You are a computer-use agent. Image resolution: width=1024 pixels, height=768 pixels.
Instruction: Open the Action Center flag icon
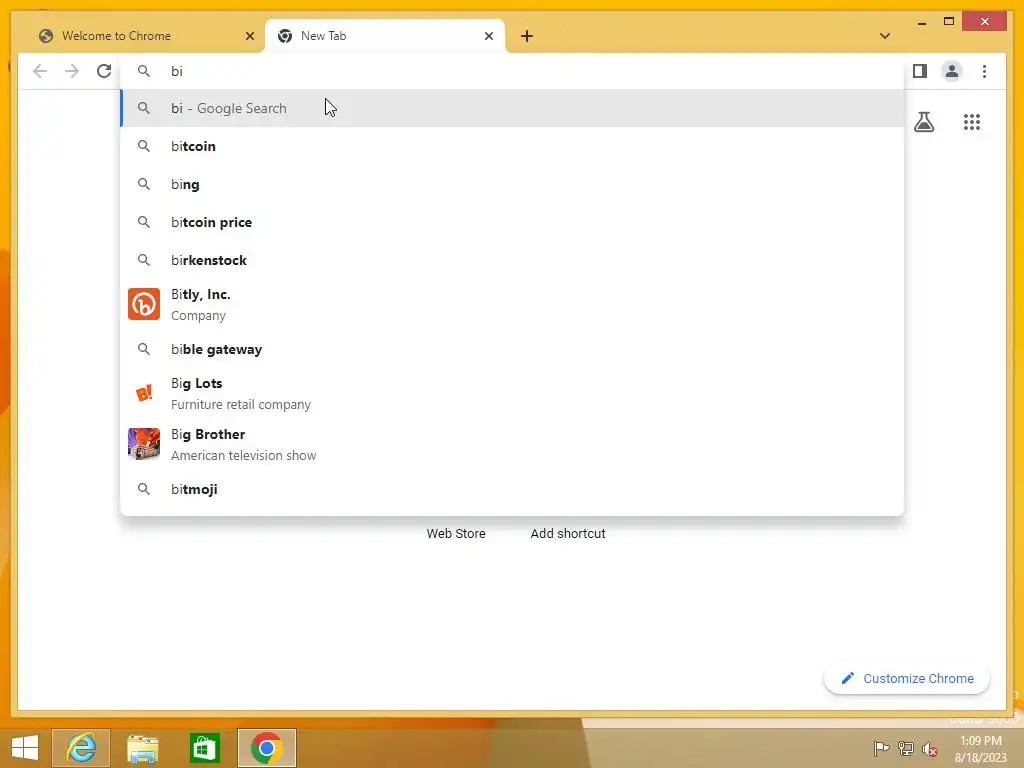pos(881,748)
